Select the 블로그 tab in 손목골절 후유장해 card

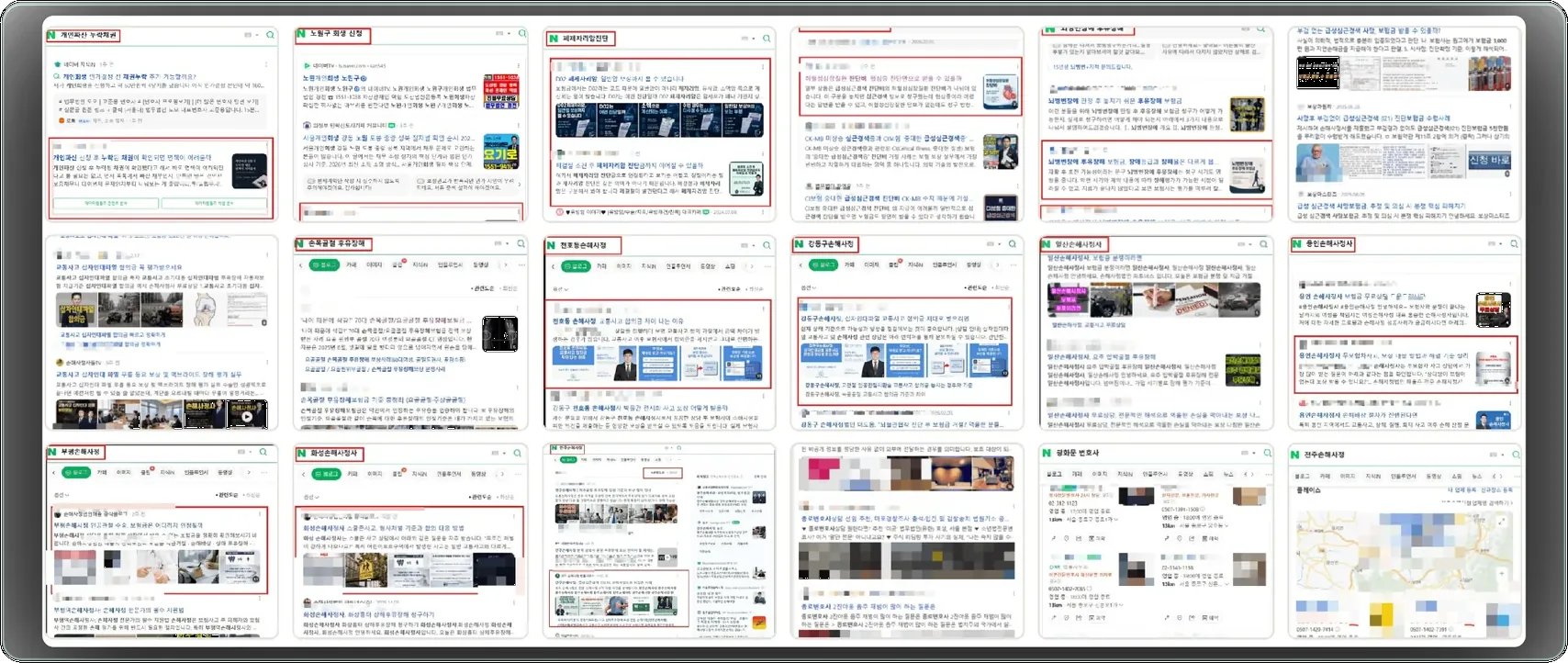324,264
